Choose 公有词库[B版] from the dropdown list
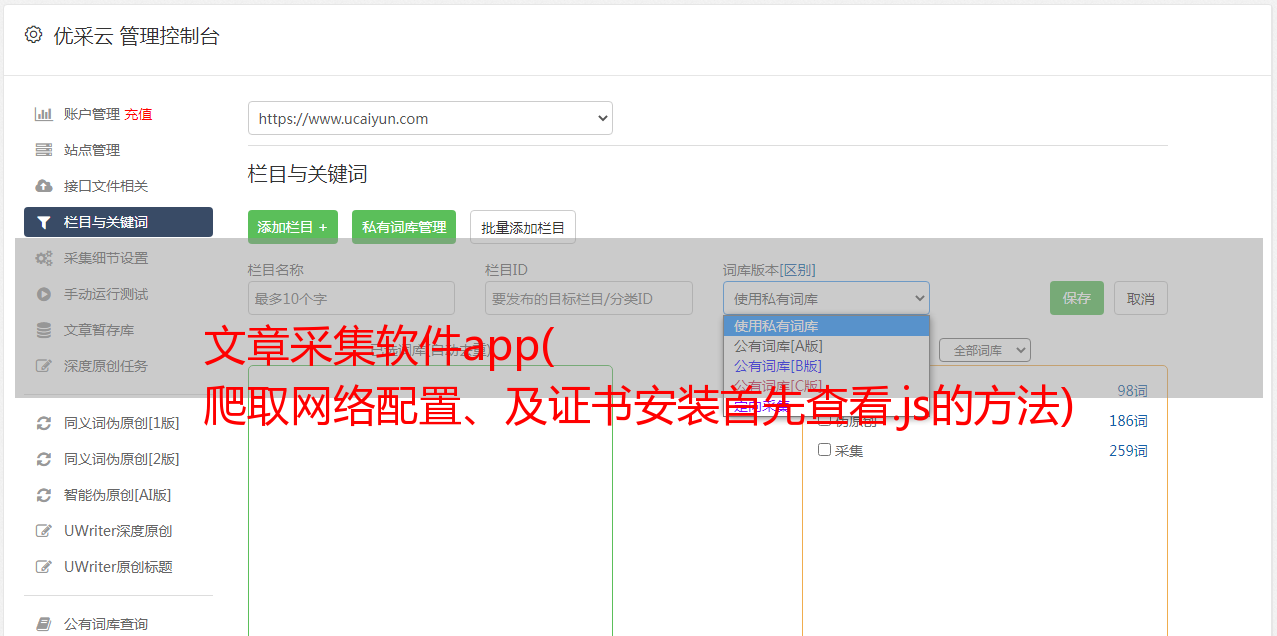 [x=826, y=366]
